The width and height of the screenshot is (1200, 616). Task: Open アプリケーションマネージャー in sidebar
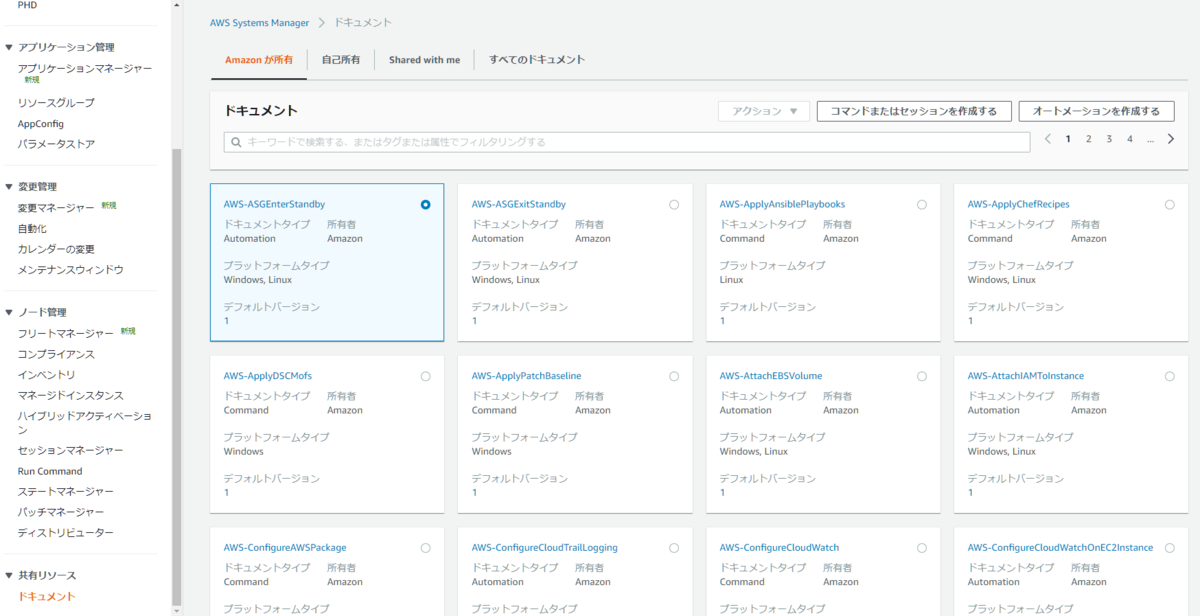(85, 68)
